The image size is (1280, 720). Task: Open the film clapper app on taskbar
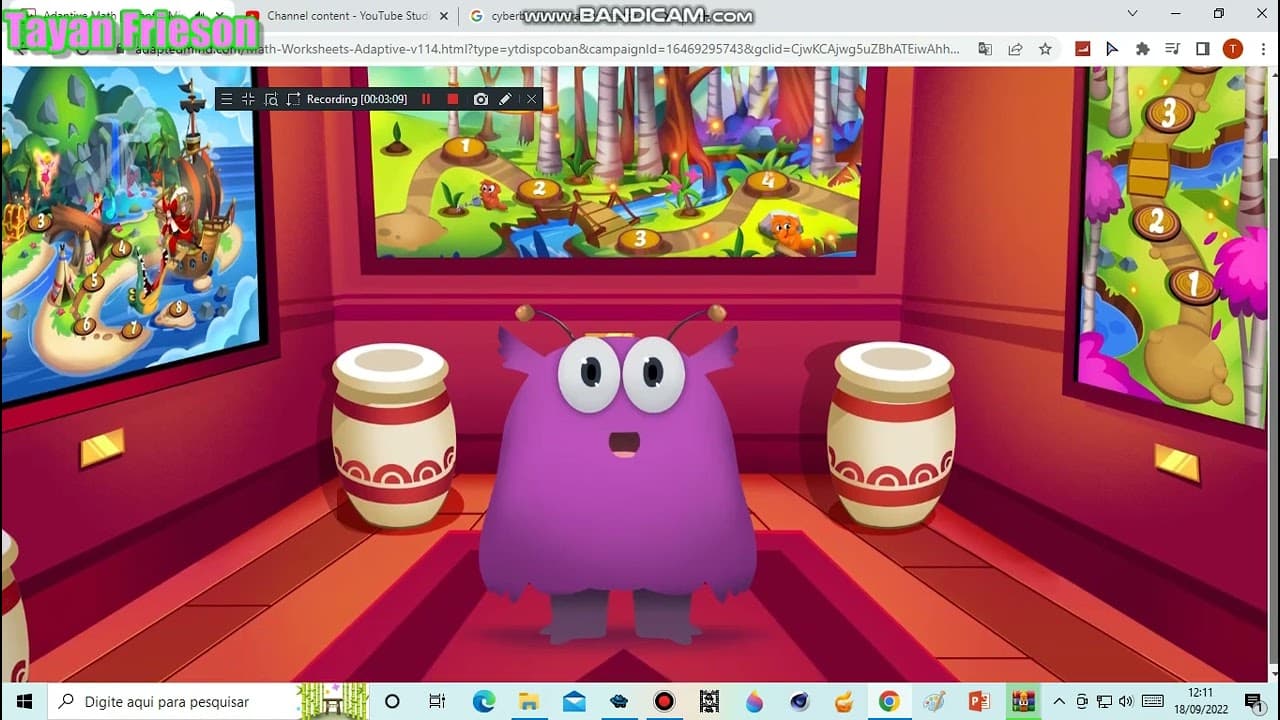[x=709, y=701]
